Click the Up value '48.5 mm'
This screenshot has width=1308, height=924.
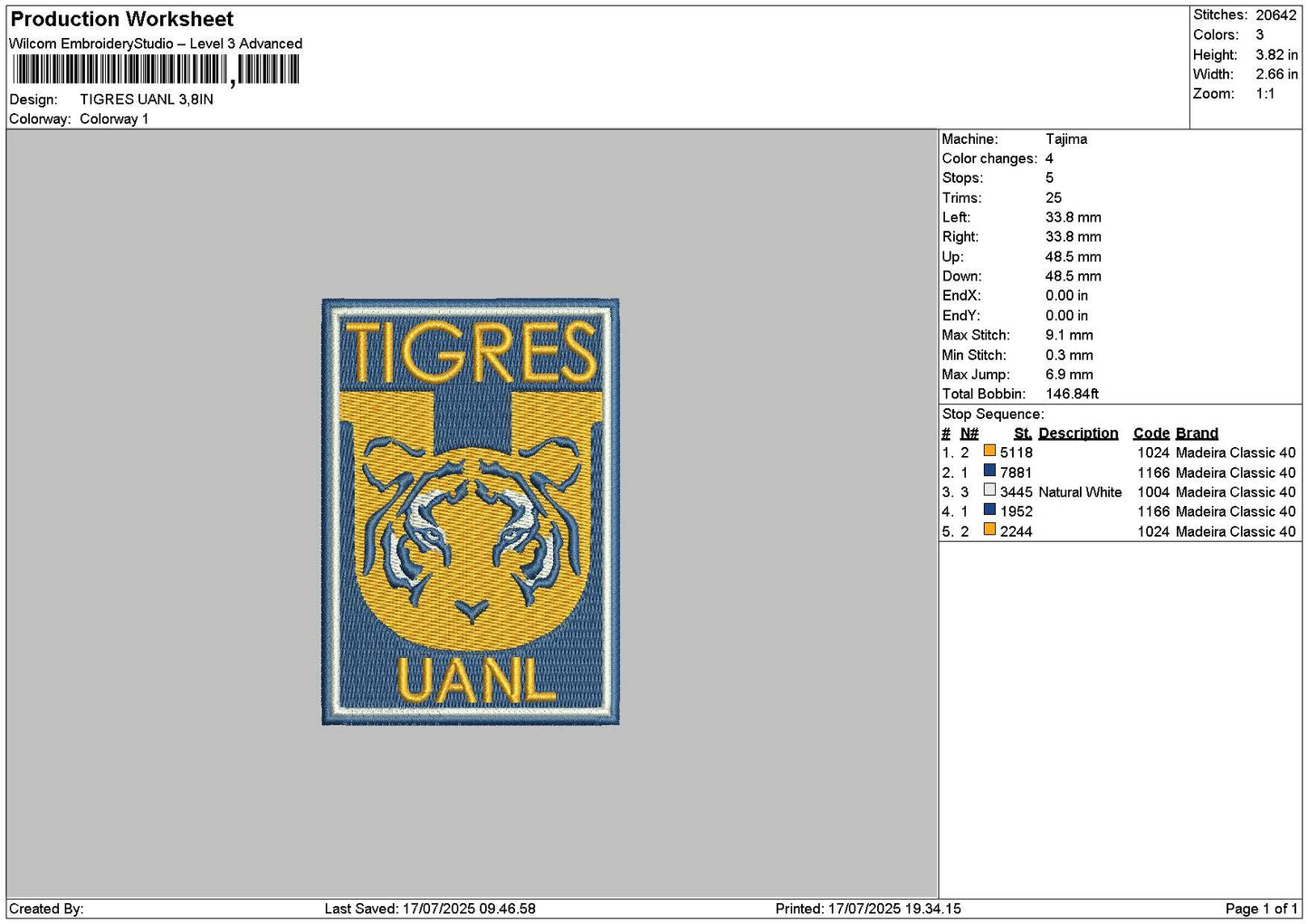point(1074,257)
